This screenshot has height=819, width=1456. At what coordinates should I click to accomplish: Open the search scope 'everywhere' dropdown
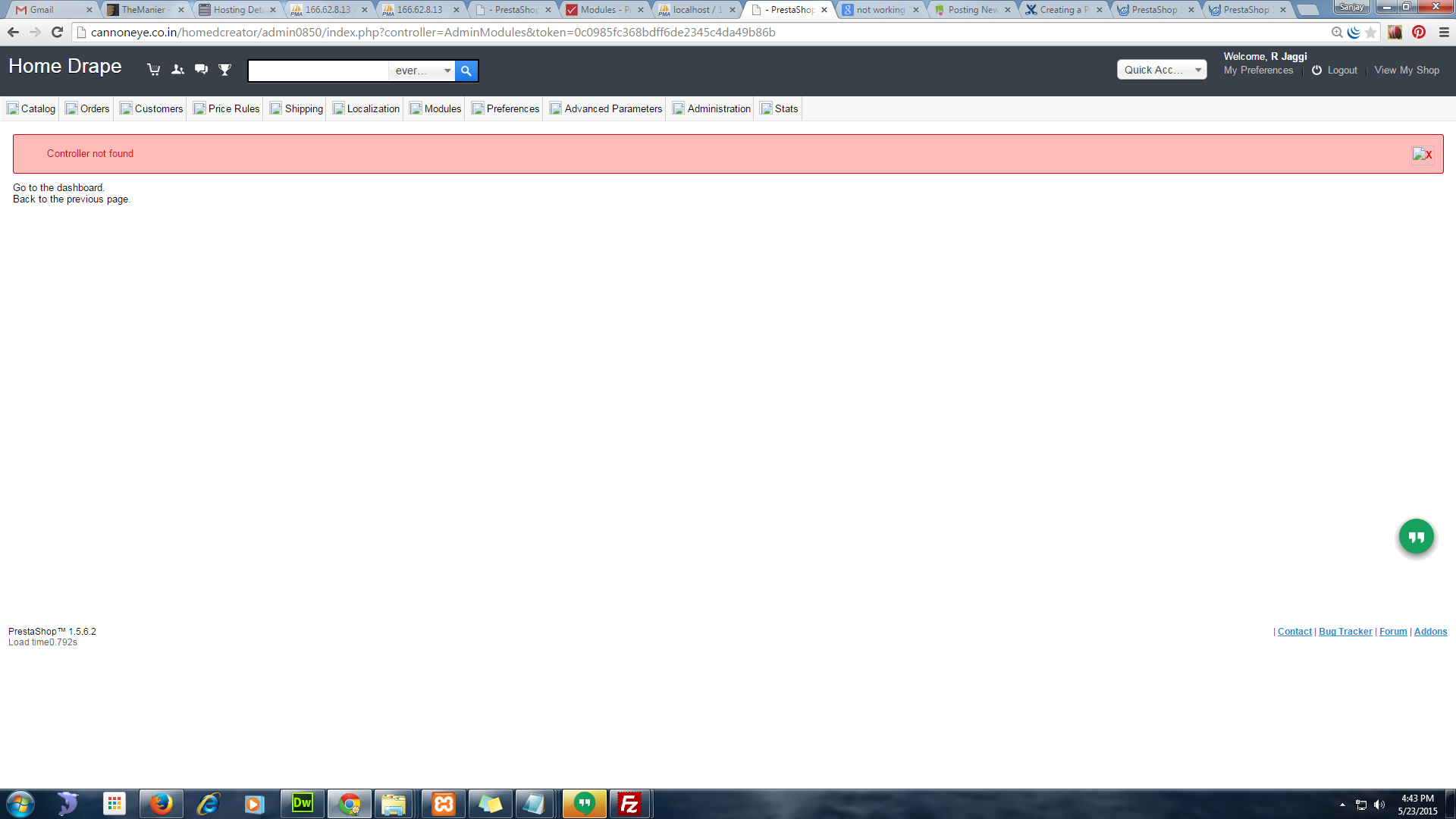(422, 71)
